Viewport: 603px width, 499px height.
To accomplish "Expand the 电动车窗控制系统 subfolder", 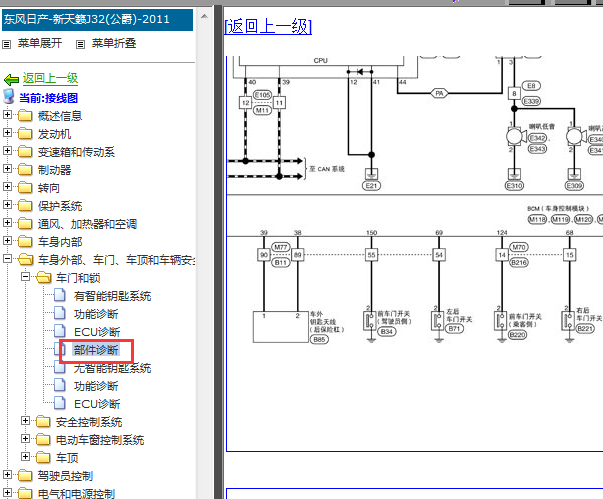I will click(25, 439).
